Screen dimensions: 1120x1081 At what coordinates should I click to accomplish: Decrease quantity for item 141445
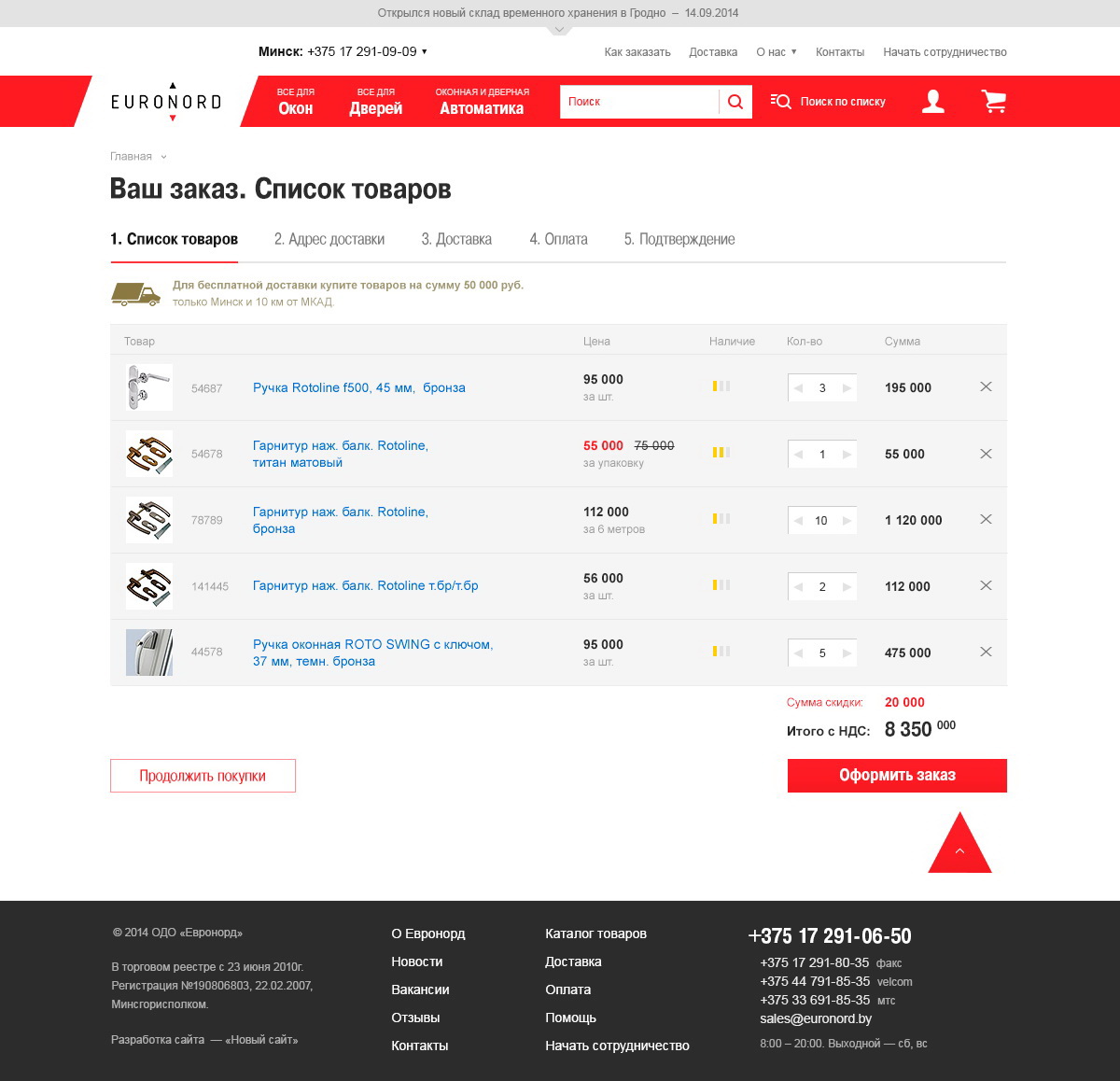tap(798, 587)
